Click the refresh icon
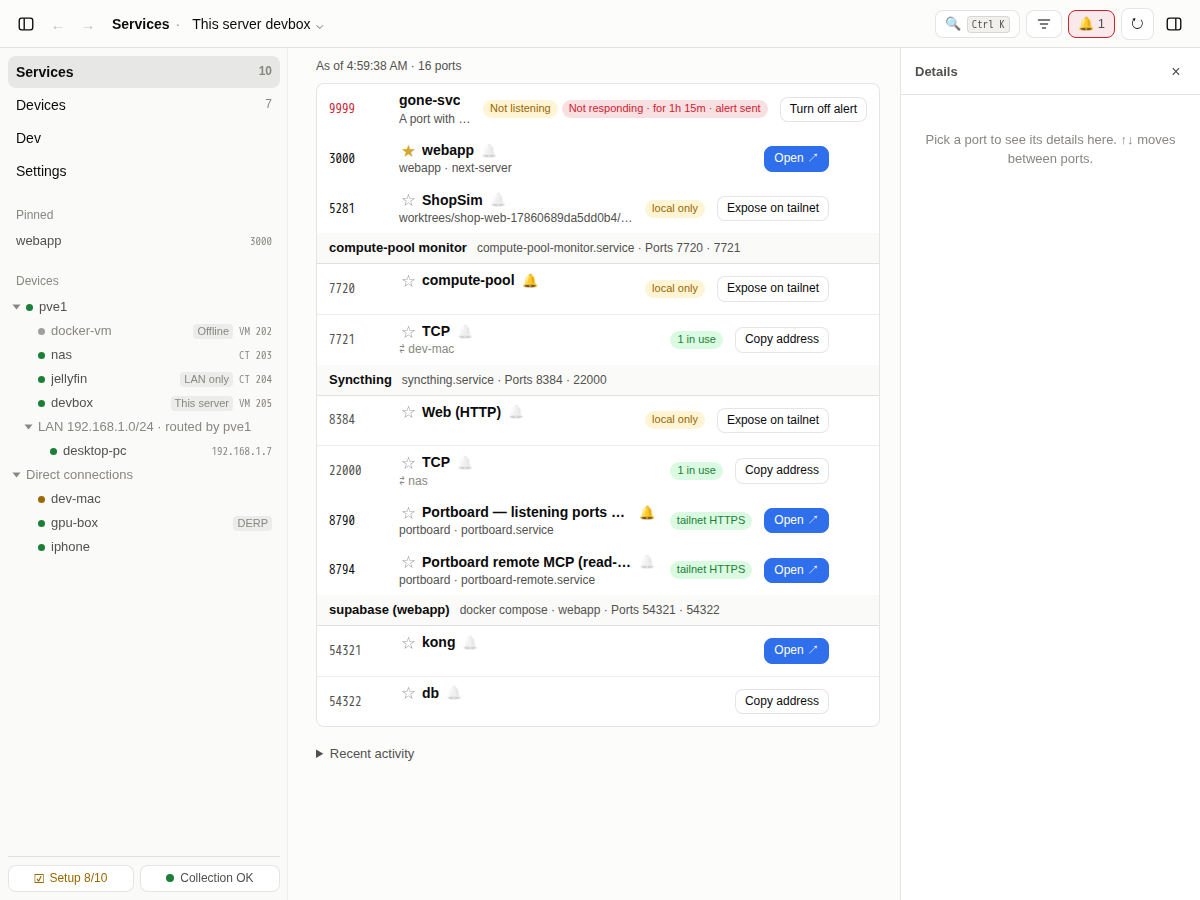The image size is (1200, 900). pyautogui.click(x=1137, y=24)
